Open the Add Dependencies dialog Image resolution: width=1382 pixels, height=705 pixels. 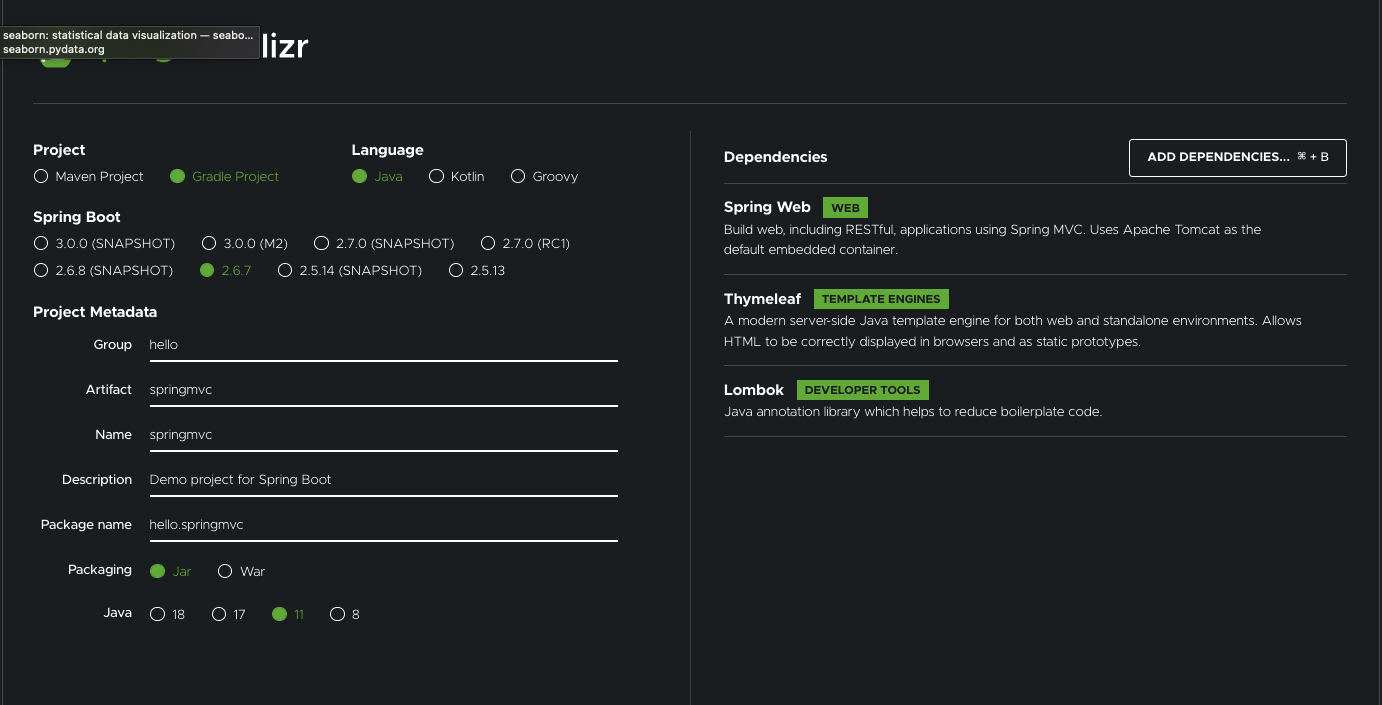tap(1238, 157)
